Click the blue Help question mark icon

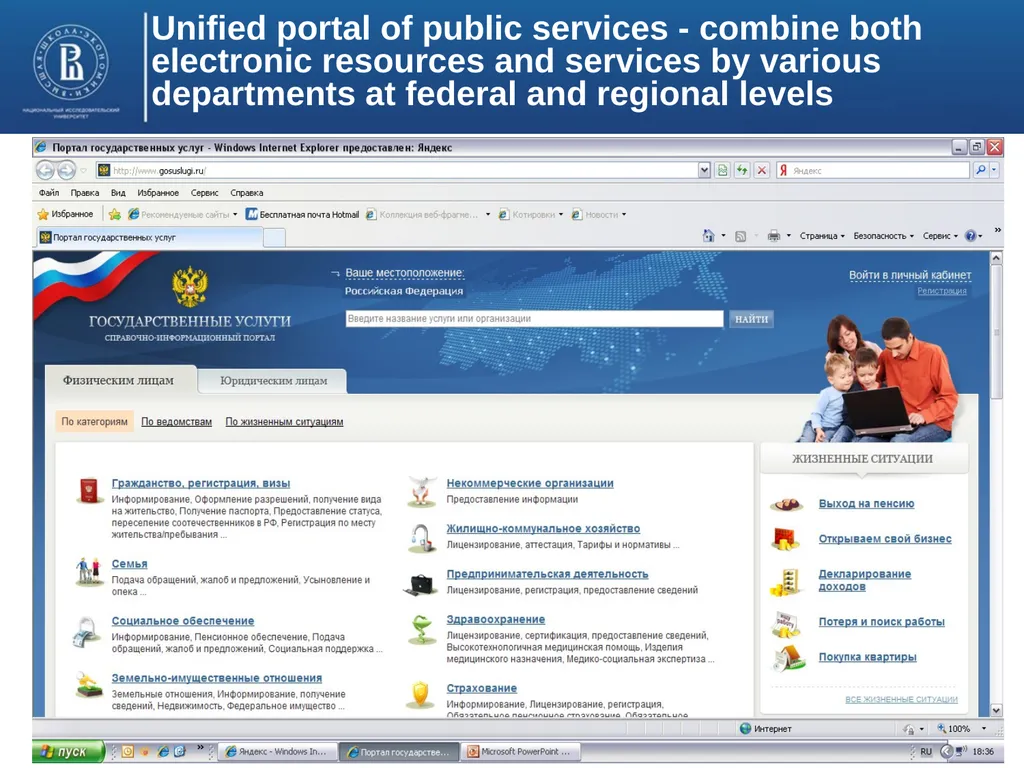pos(970,236)
